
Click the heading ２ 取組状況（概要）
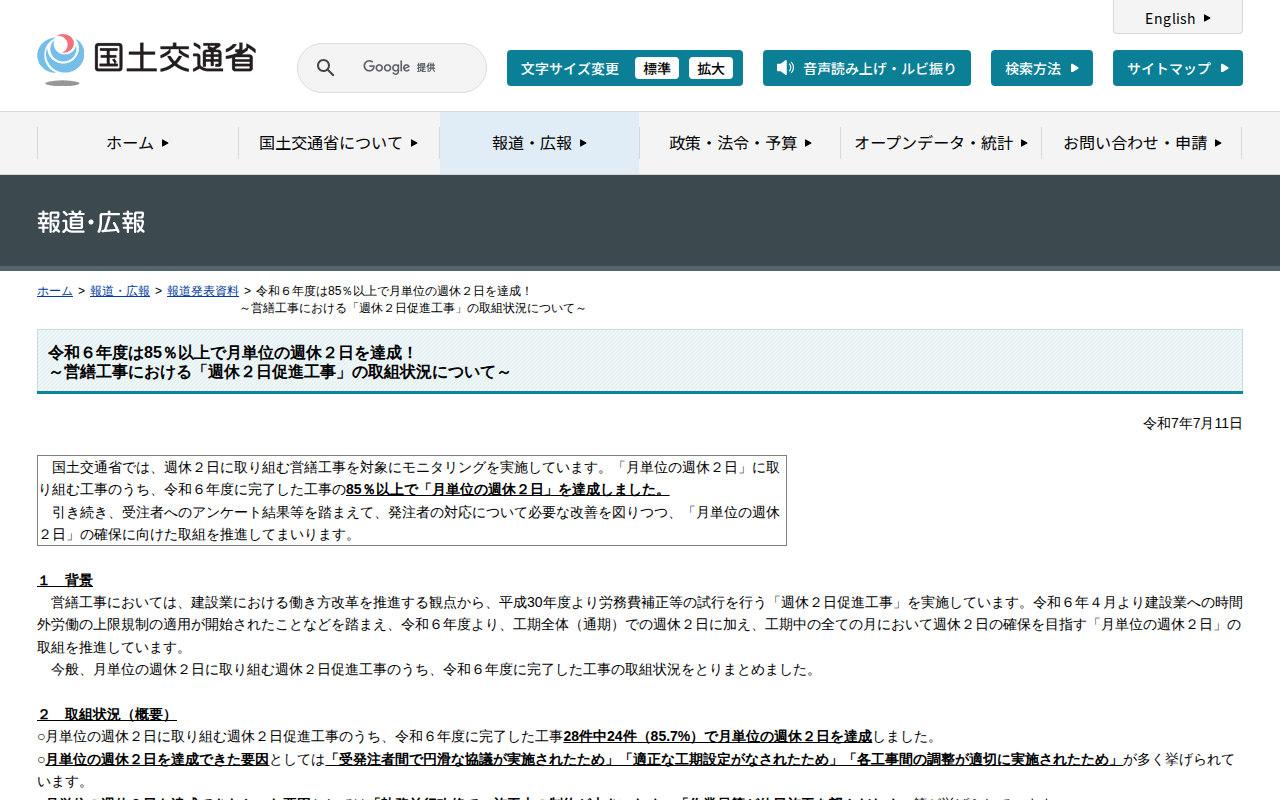(107, 714)
